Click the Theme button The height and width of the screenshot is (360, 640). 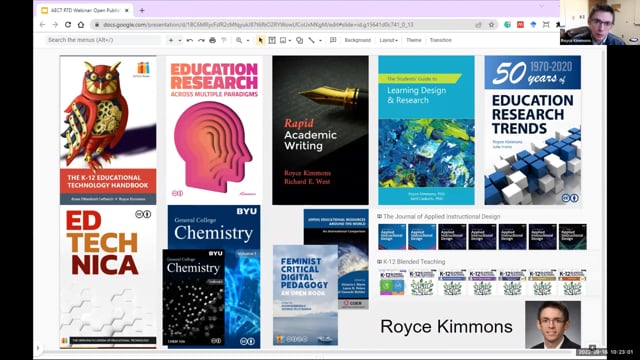coord(413,40)
